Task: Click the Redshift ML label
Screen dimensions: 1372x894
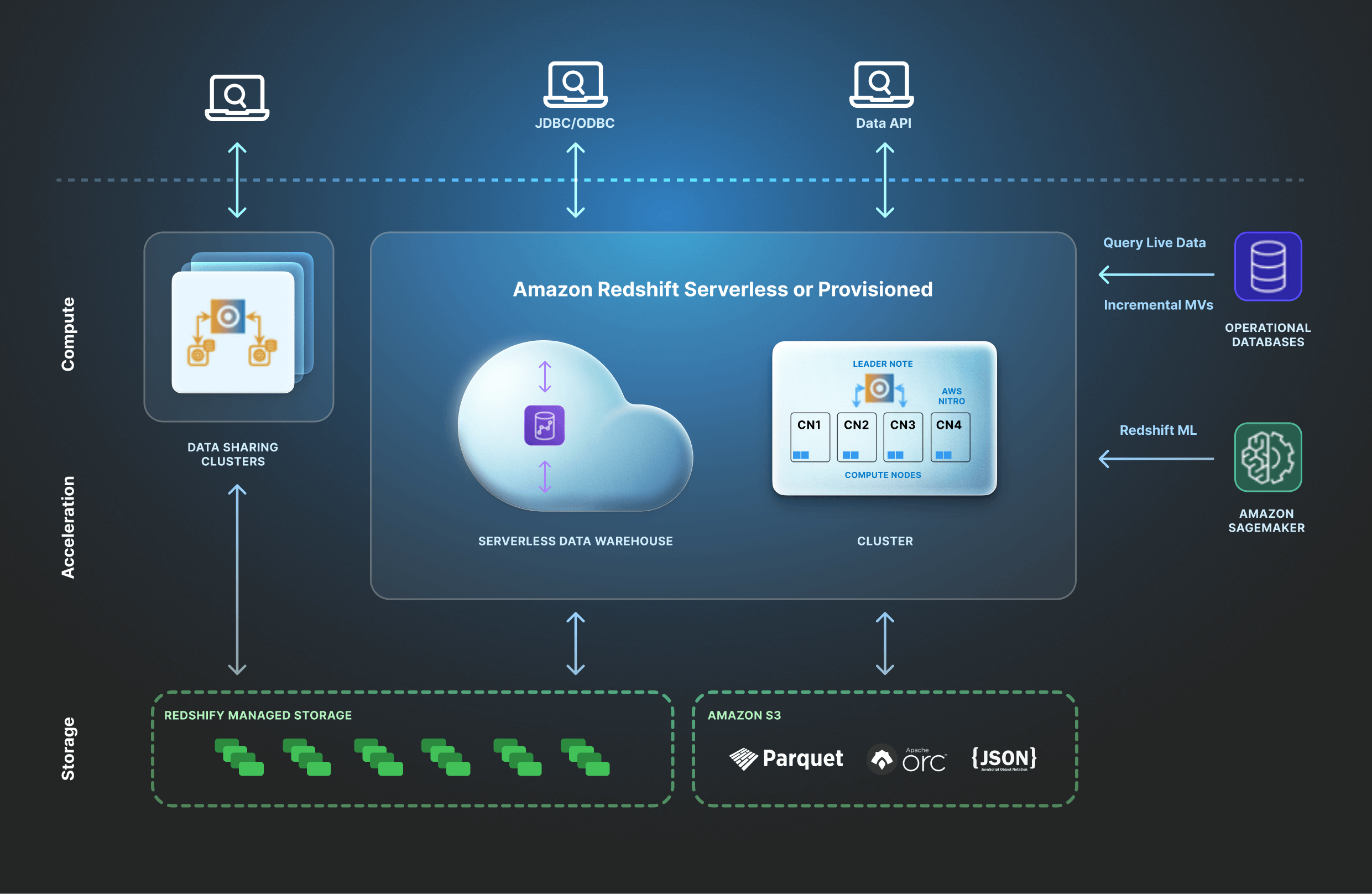Action: point(1157,430)
